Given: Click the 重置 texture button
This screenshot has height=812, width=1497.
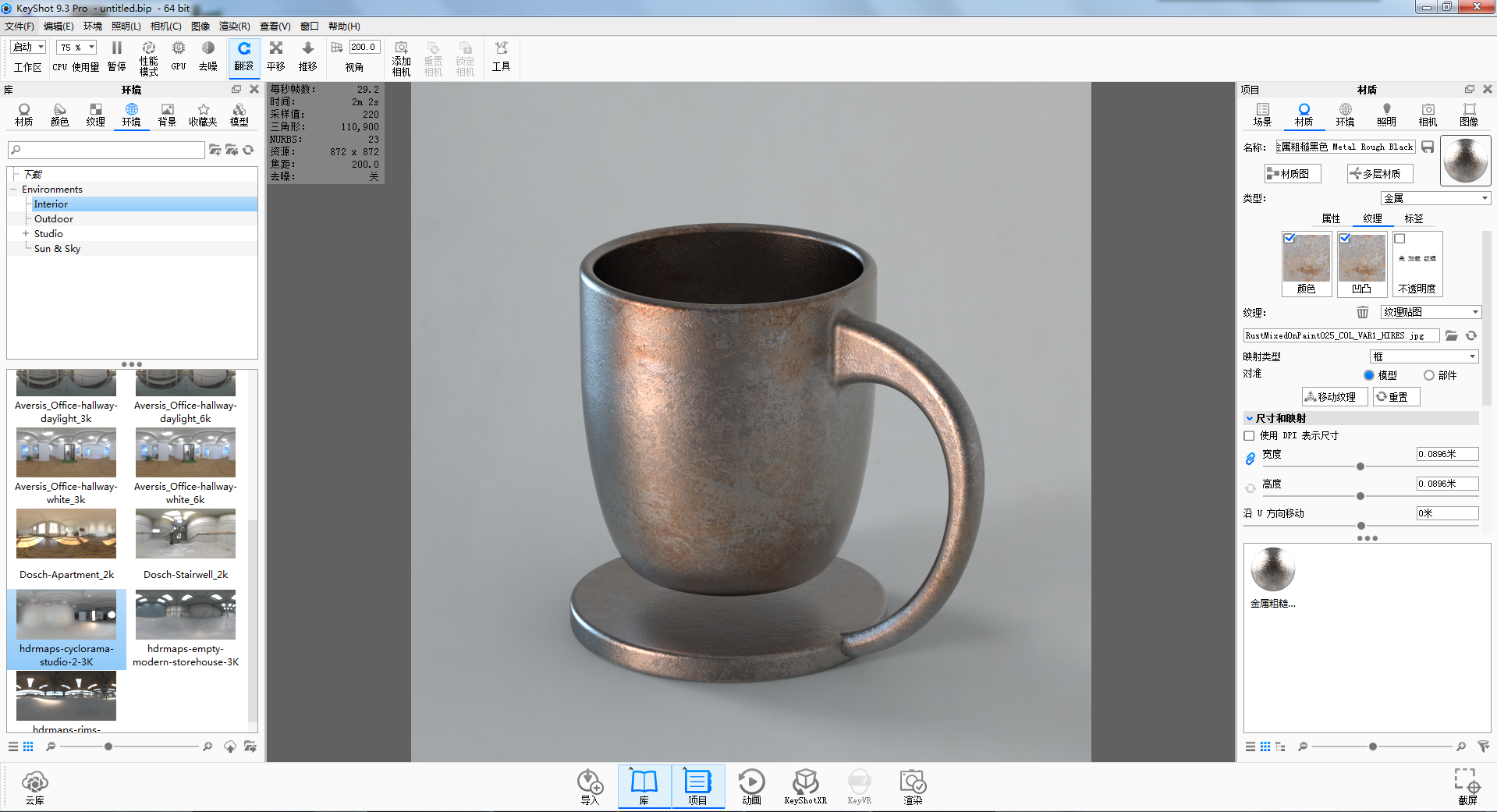Looking at the screenshot, I should point(1396,397).
